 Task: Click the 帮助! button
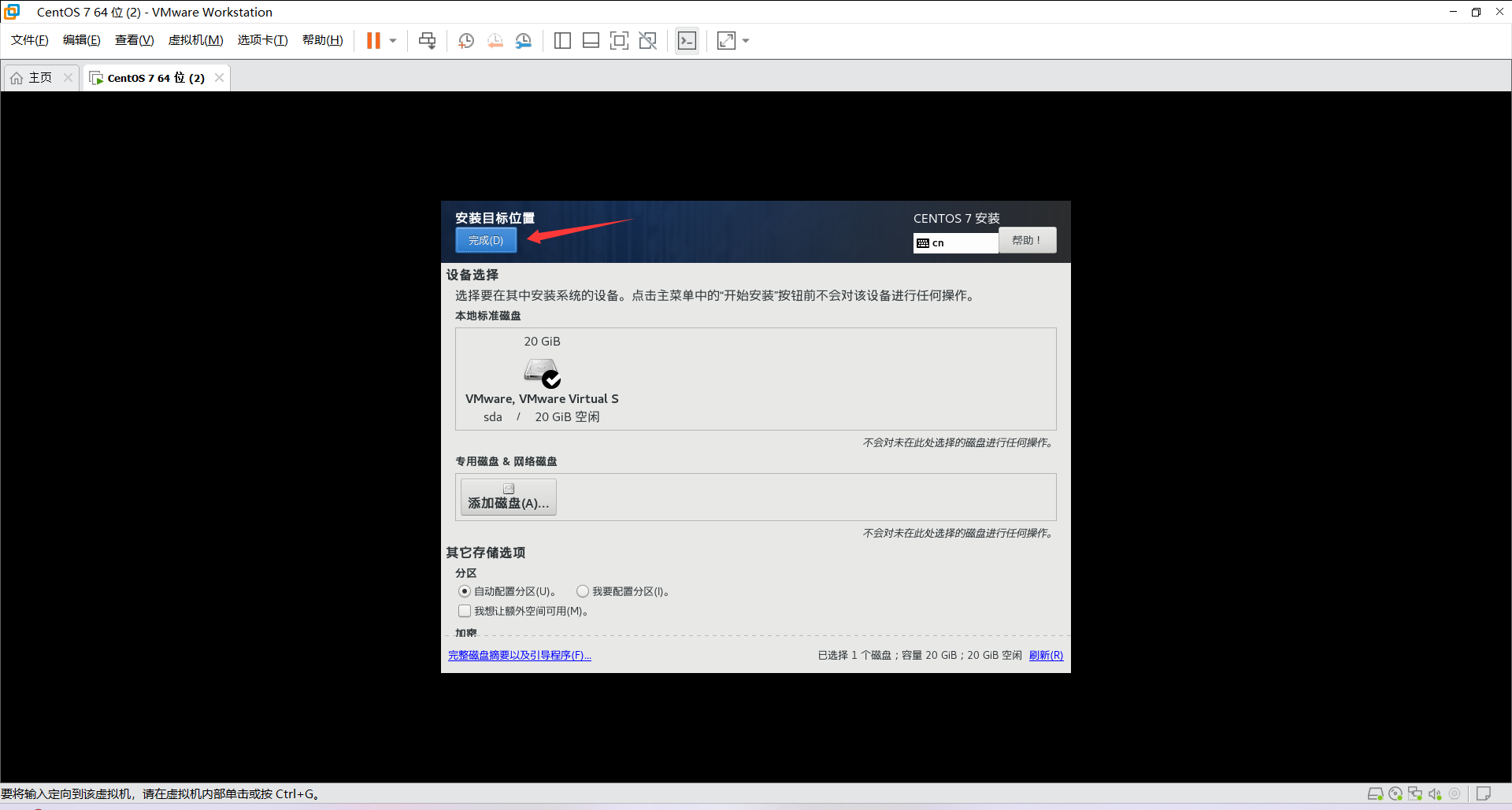click(x=1027, y=240)
